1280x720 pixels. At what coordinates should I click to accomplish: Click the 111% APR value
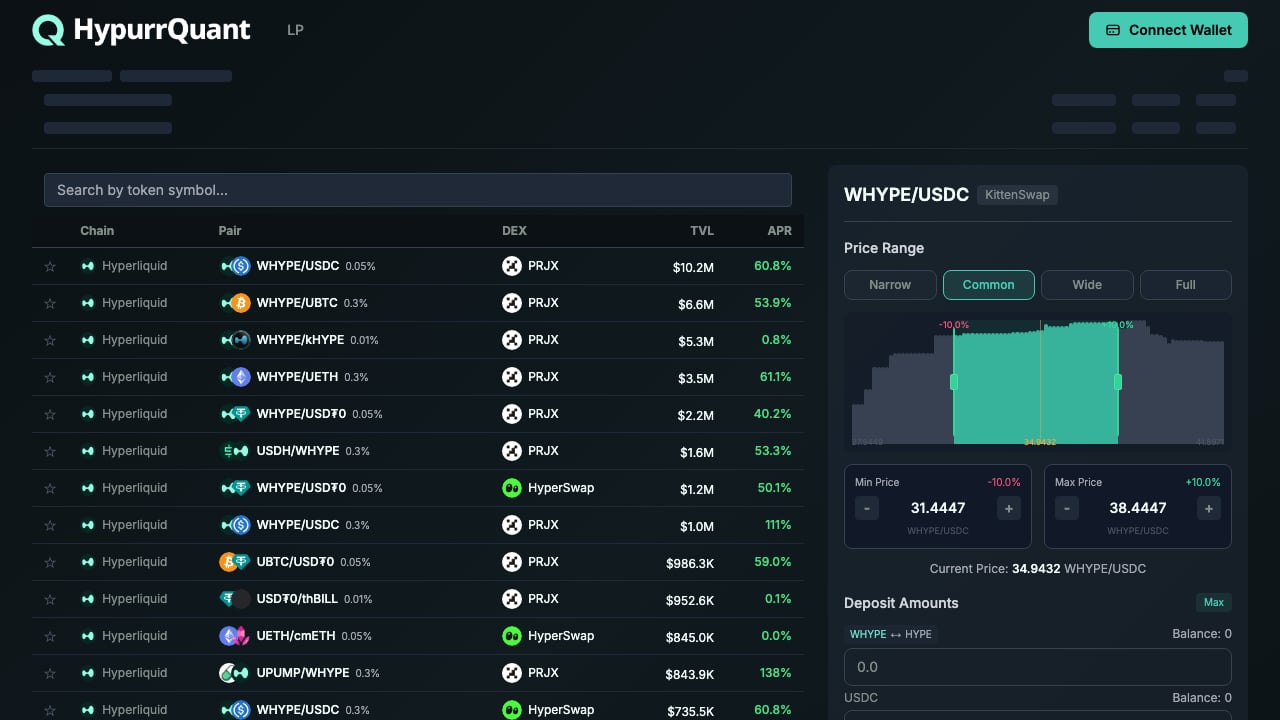(778, 525)
